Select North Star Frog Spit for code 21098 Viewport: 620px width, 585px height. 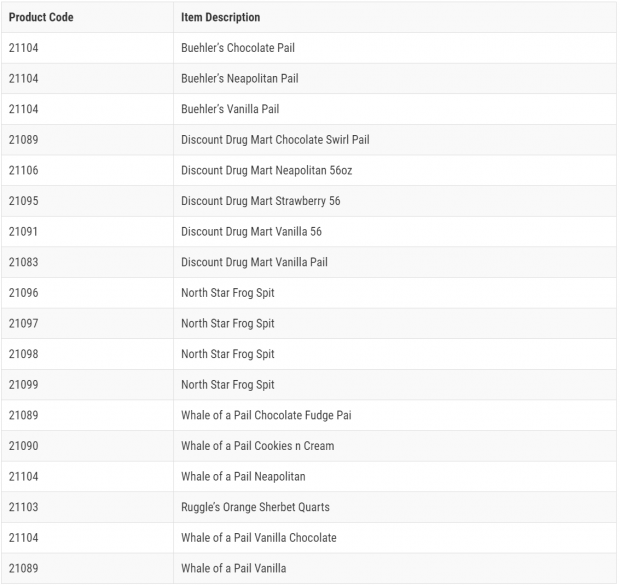228,354
